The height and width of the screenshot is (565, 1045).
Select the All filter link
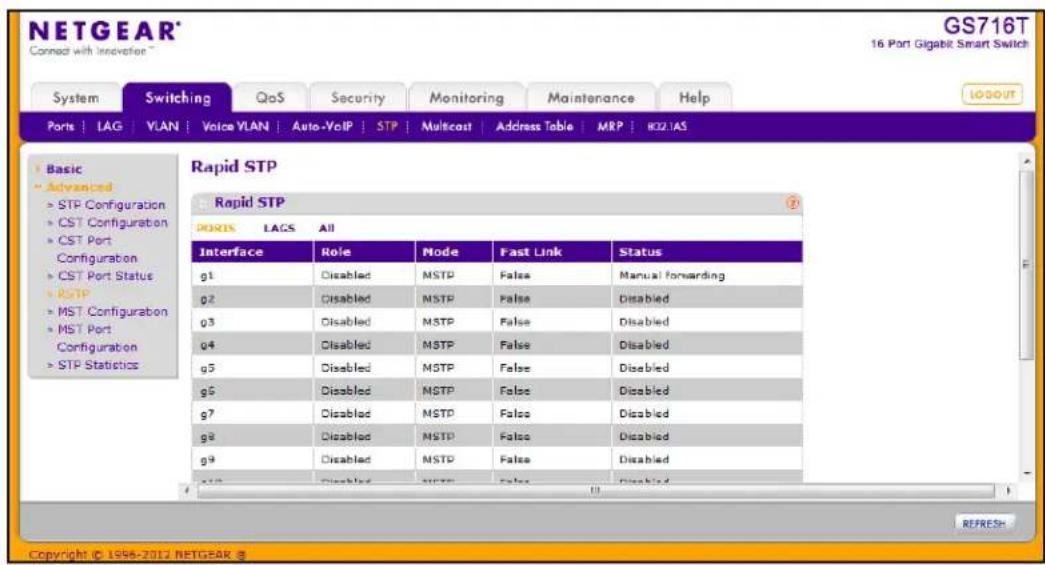(x=327, y=229)
